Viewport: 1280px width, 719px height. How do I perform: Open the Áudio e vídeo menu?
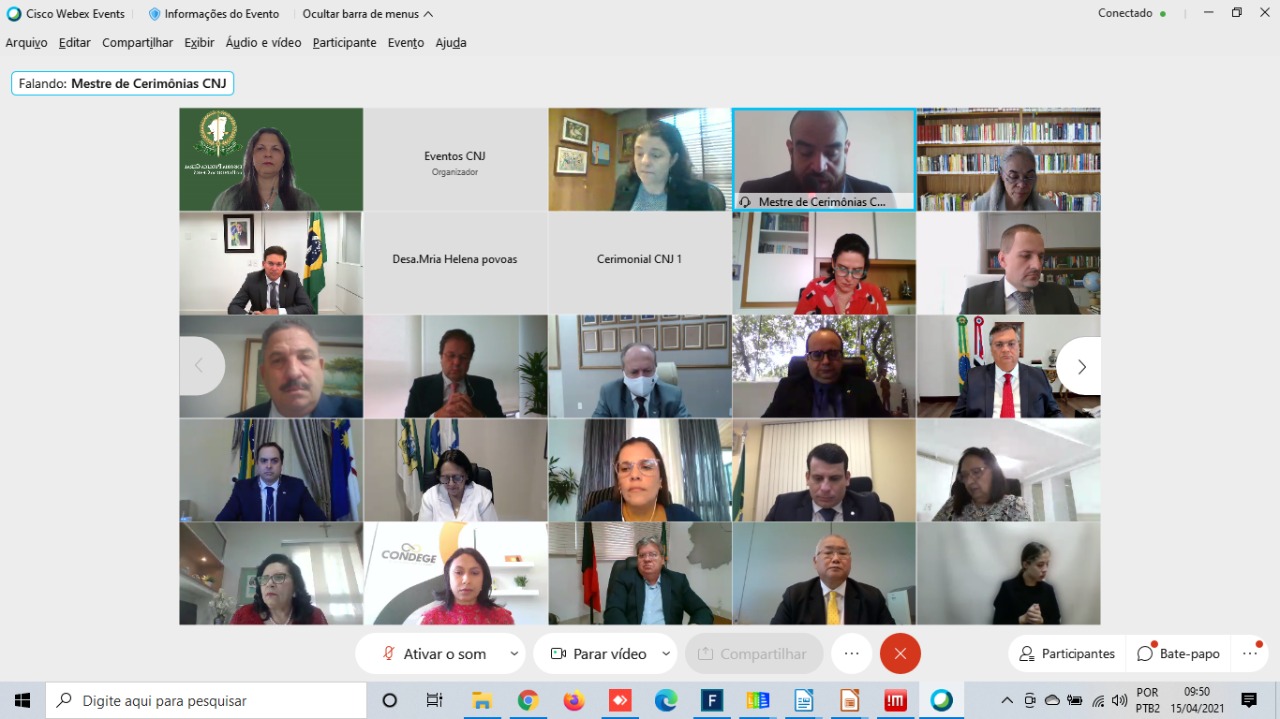click(263, 43)
